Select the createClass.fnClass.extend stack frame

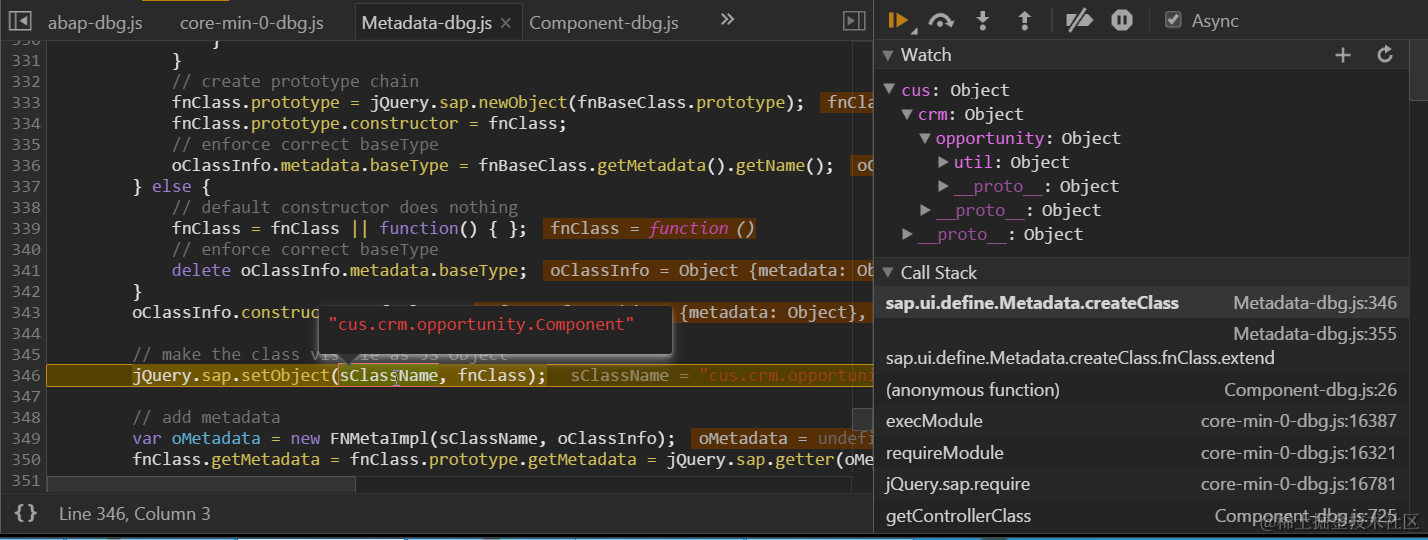1141,346
